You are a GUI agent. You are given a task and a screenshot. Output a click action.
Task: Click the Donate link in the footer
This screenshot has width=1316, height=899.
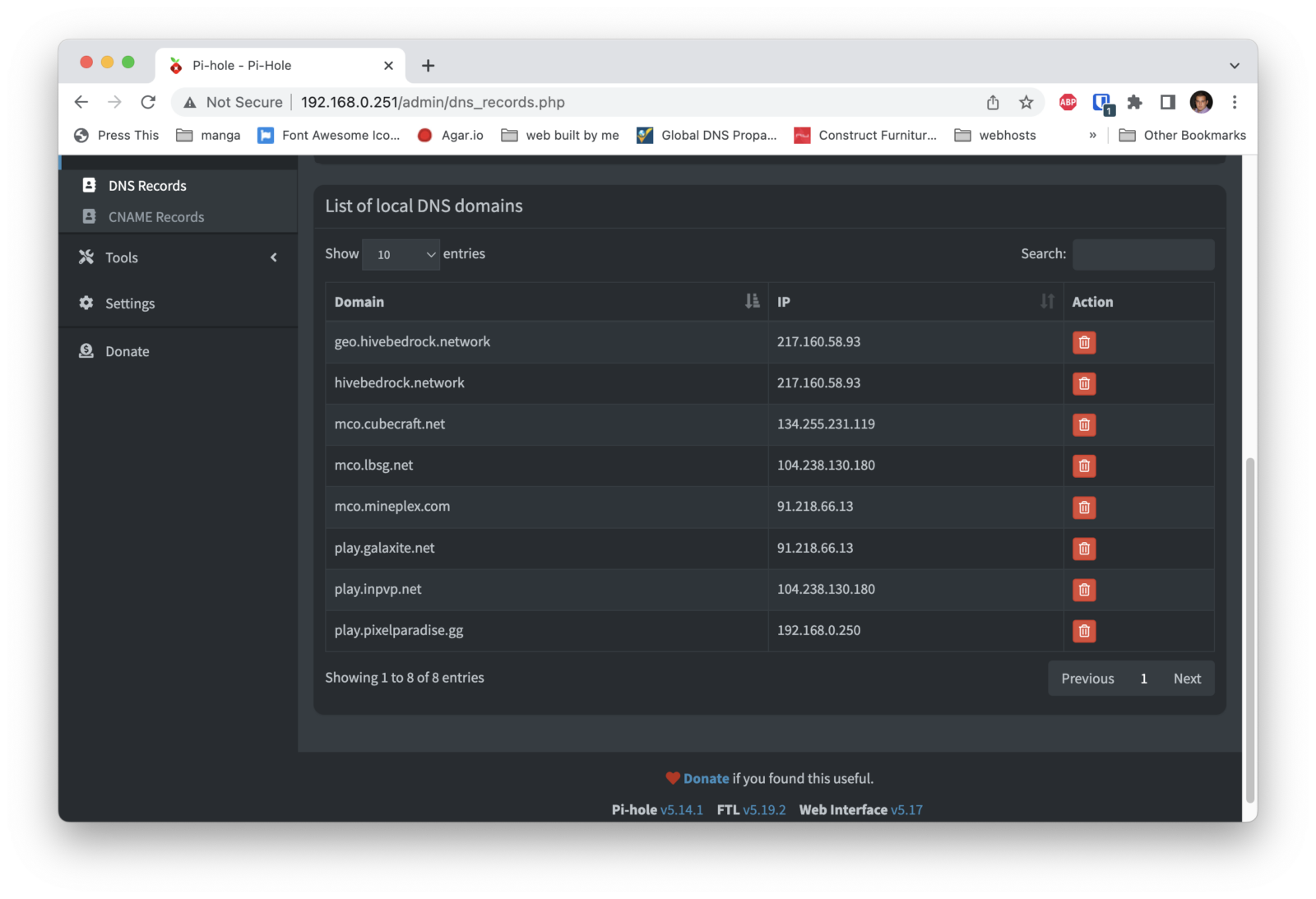click(706, 778)
